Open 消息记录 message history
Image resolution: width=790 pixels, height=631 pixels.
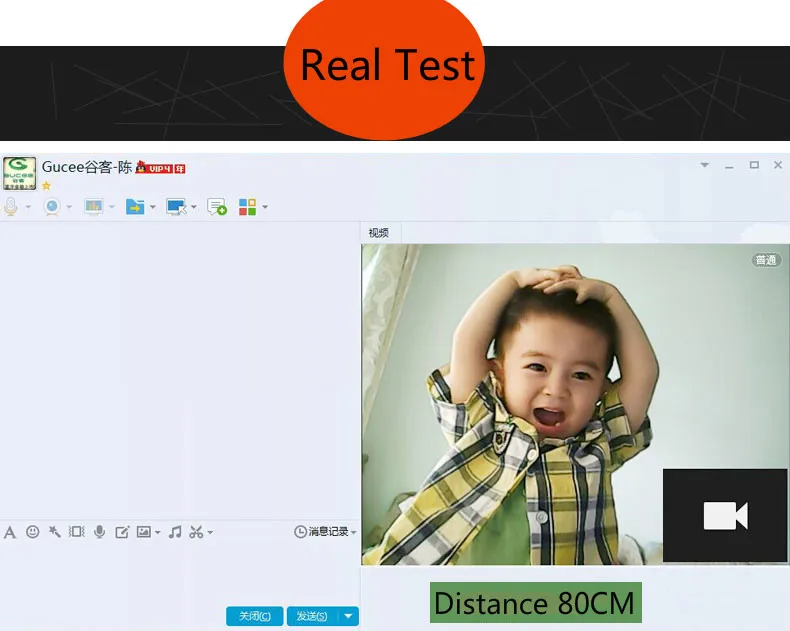(x=321, y=532)
